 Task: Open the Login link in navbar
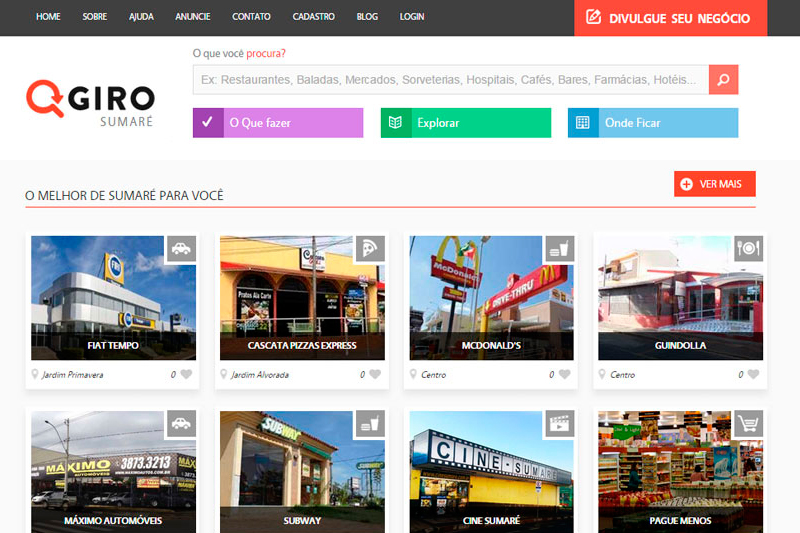click(412, 17)
